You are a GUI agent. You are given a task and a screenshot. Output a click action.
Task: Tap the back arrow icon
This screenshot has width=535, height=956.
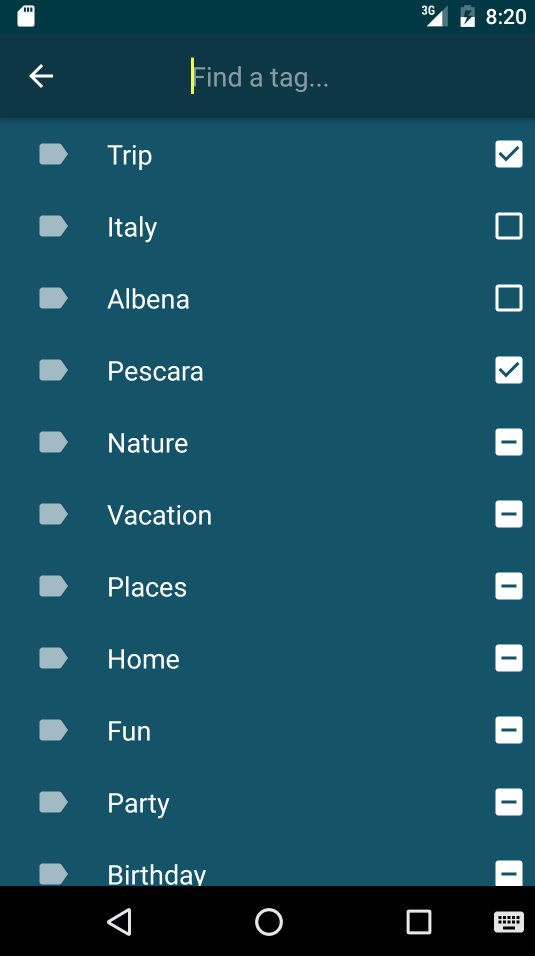click(x=41, y=76)
